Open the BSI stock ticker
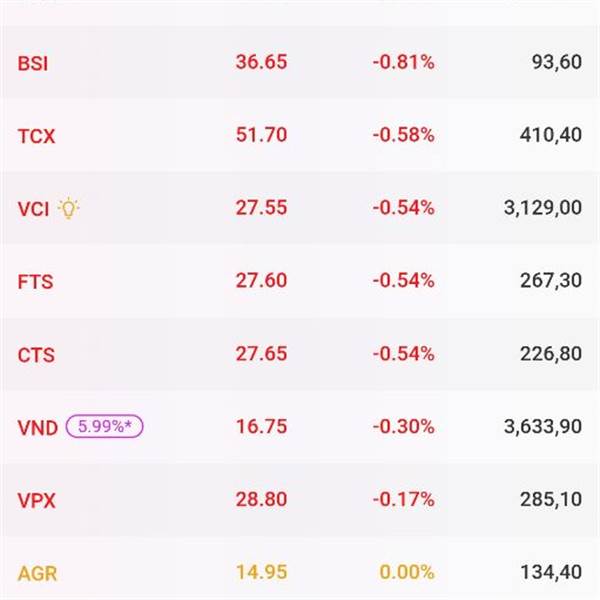The width and height of the screenshot is (600, 600). tap(33, 63)
